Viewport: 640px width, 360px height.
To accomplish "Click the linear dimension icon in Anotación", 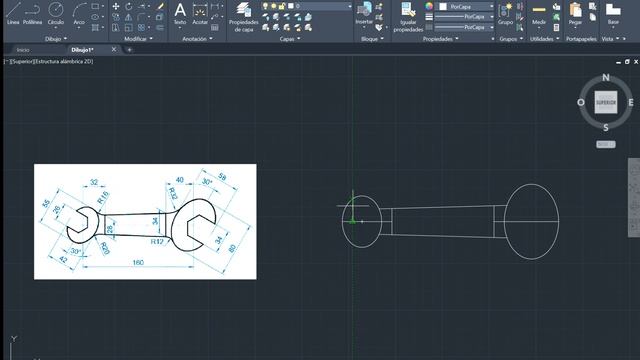I will (x=215, y=6).
